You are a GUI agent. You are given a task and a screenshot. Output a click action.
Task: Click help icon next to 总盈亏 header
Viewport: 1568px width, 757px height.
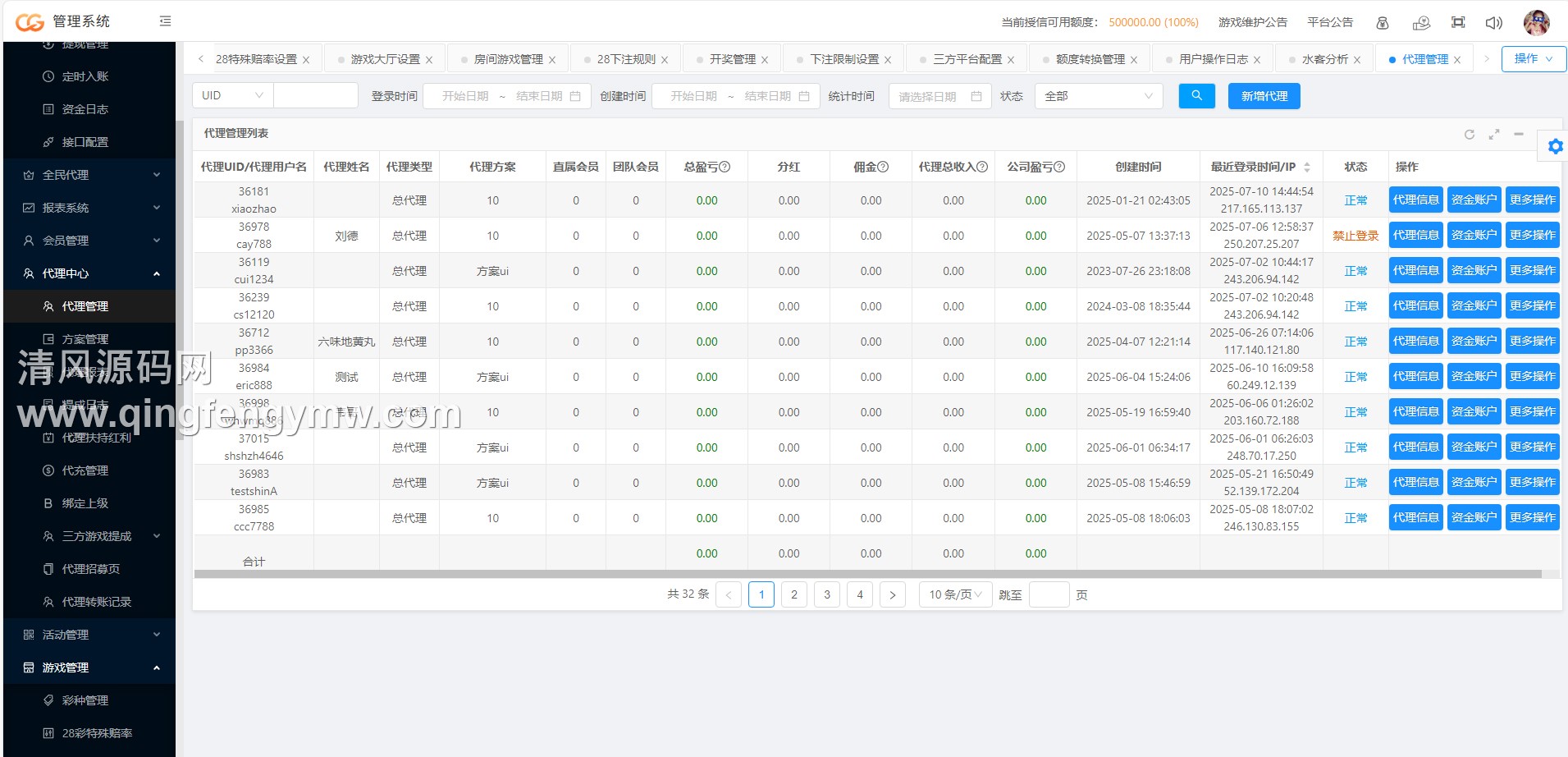pos(725,167)
